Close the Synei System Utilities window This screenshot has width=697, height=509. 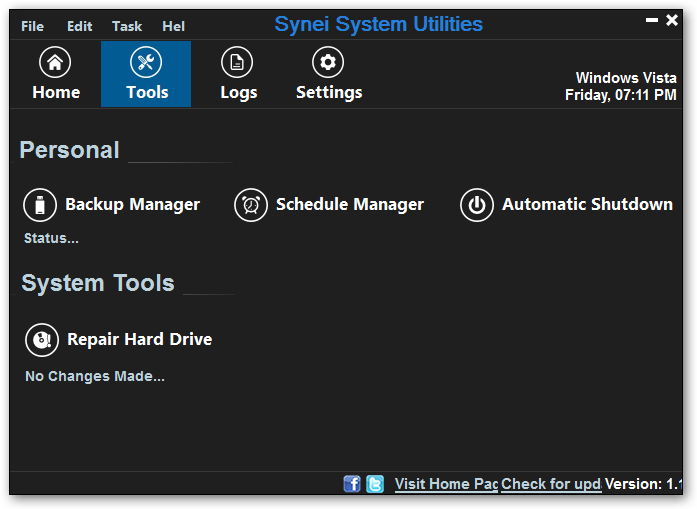point(672,20)
